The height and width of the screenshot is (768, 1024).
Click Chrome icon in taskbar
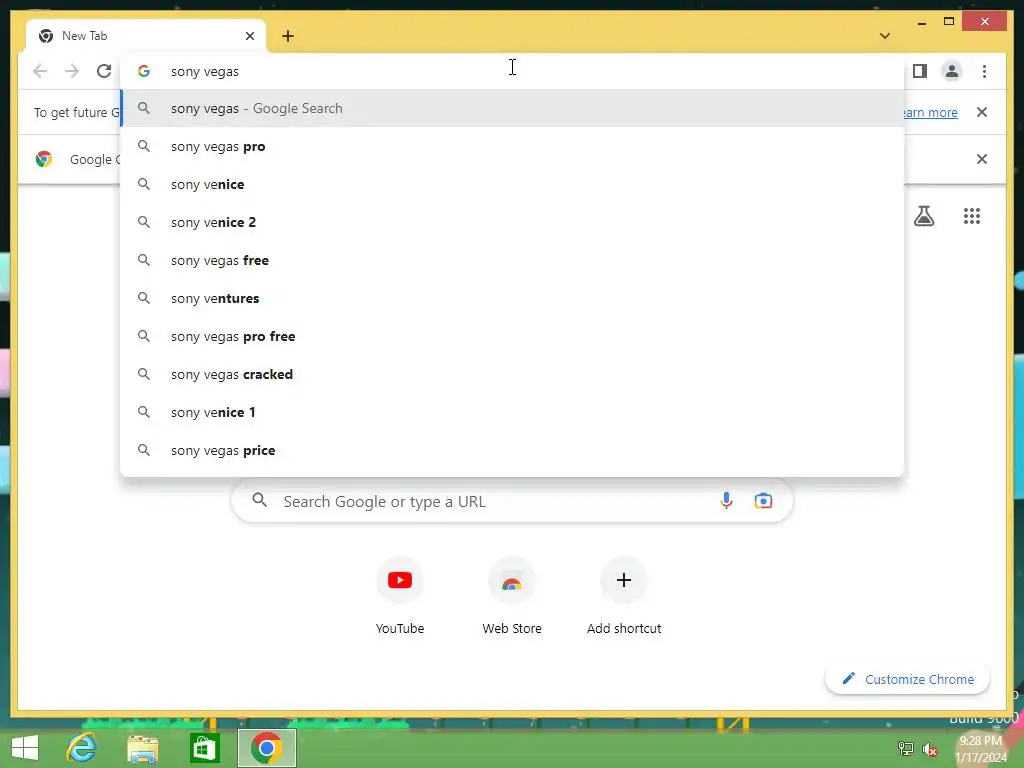pos(266,748)
